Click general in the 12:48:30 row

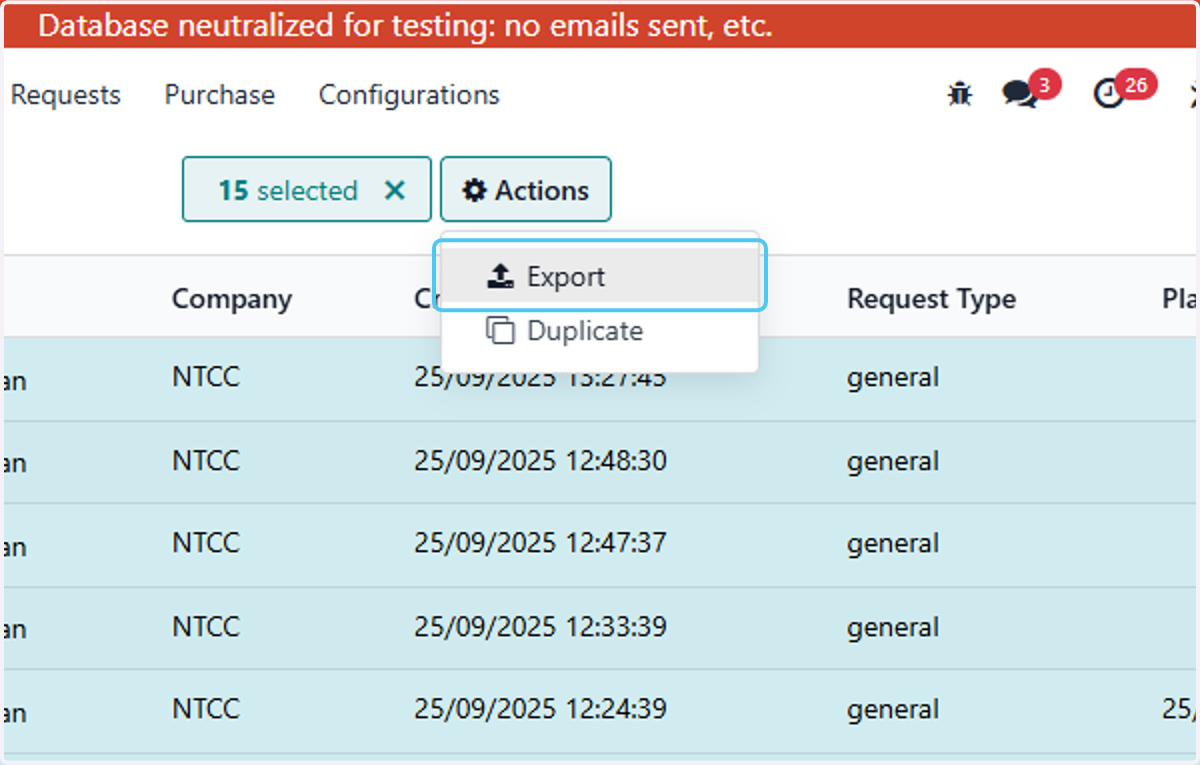[893, 462]
